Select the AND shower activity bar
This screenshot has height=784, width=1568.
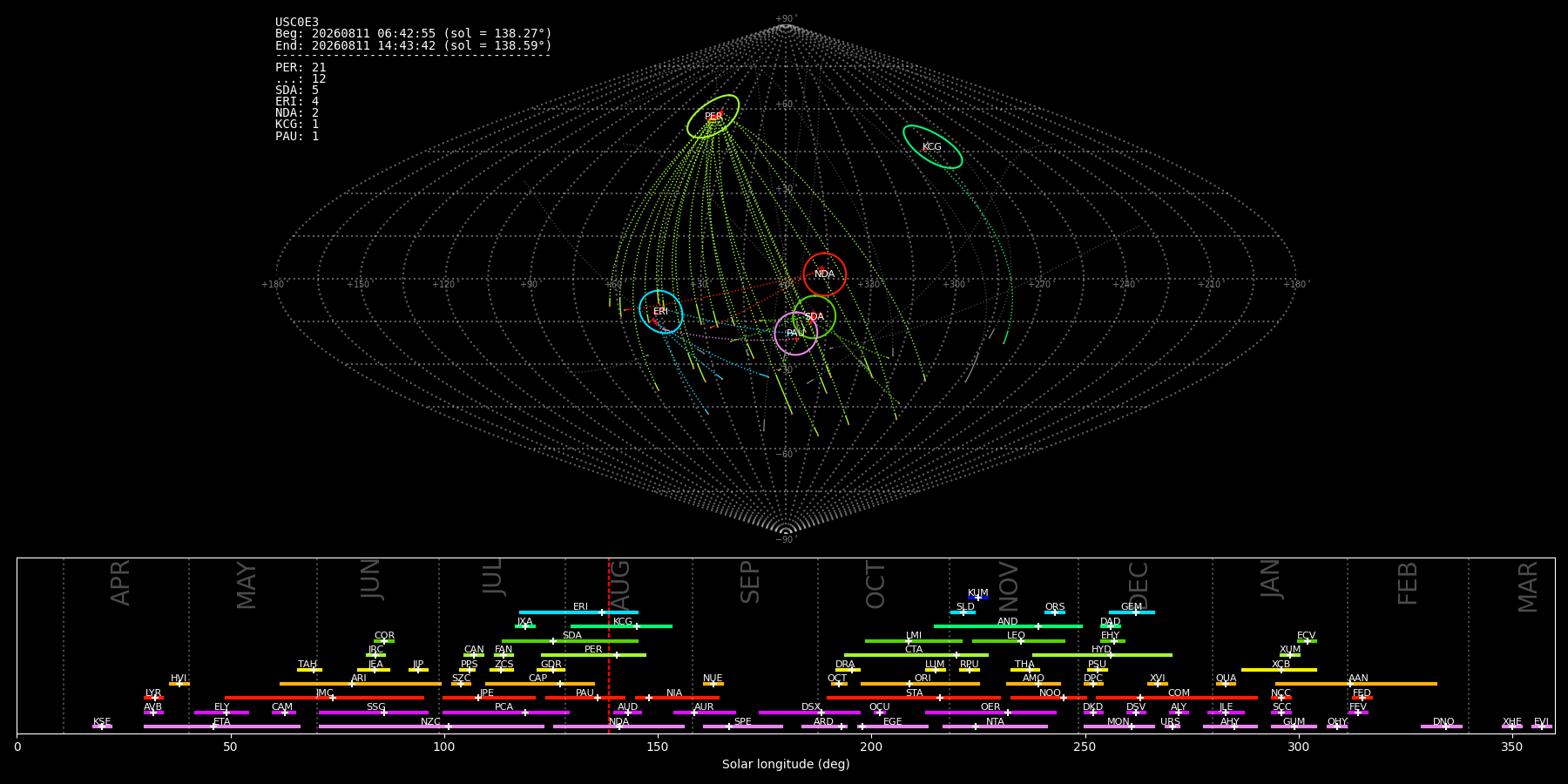1008,625
